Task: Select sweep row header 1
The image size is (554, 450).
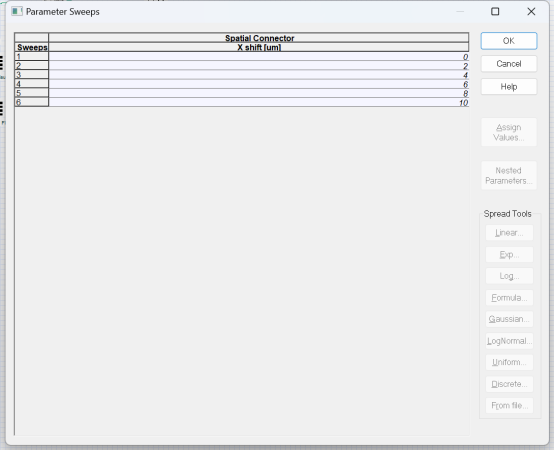Action: 31,56
